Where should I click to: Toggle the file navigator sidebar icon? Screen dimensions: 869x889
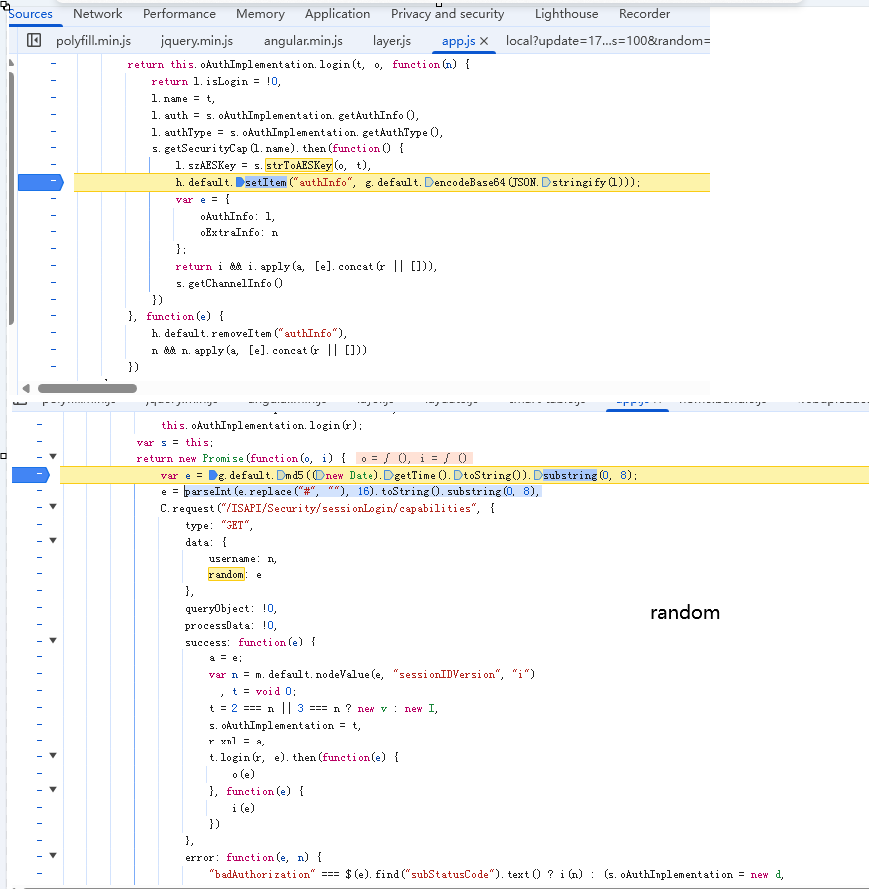coord(34,40)
